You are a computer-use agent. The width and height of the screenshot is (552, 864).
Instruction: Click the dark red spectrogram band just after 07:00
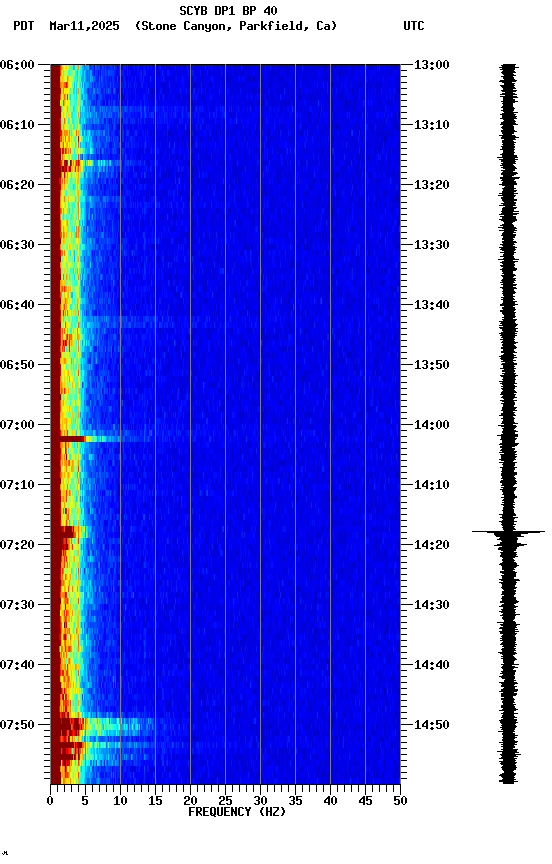pos(72,439)
